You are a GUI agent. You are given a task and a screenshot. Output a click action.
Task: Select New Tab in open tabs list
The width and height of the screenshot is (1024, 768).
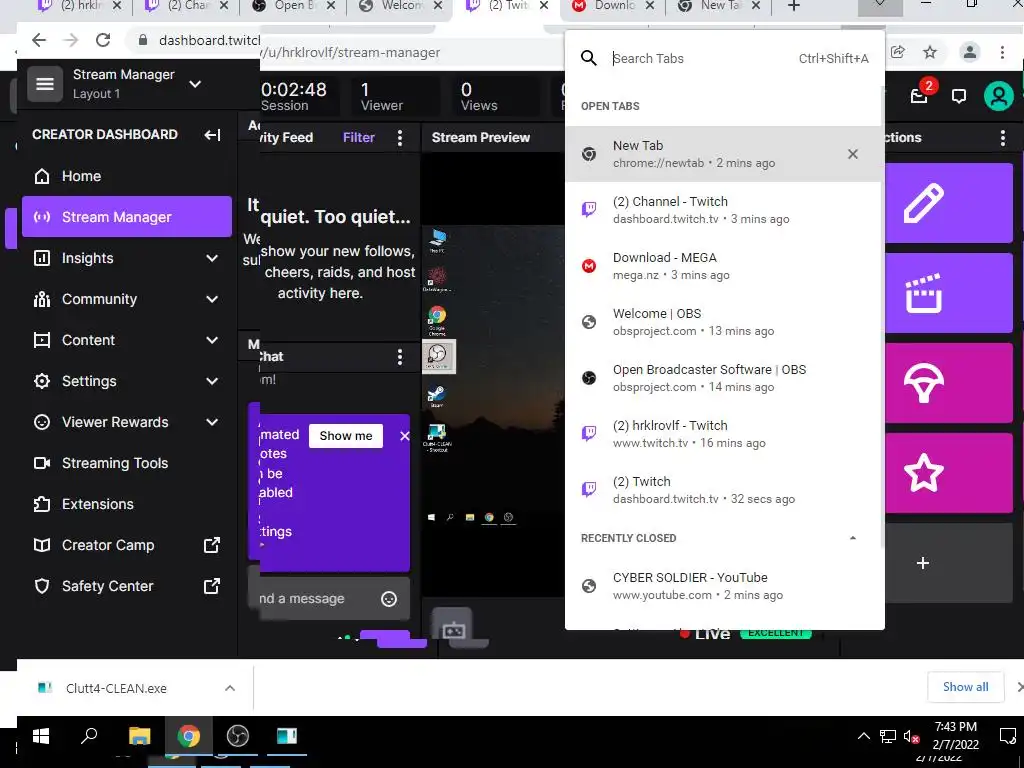point(724,154)
